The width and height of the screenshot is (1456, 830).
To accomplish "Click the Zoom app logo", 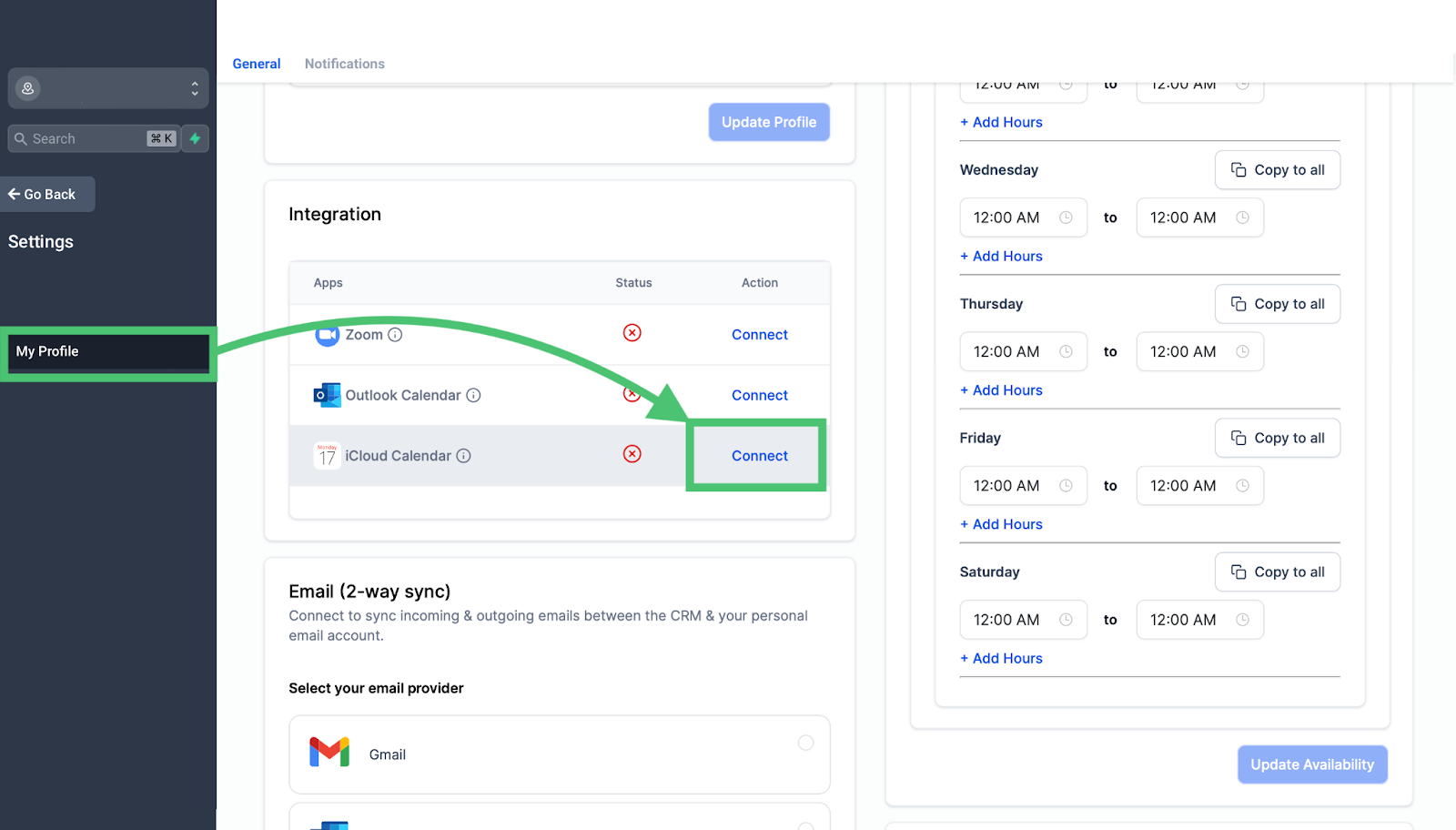I will coord(327,335).
